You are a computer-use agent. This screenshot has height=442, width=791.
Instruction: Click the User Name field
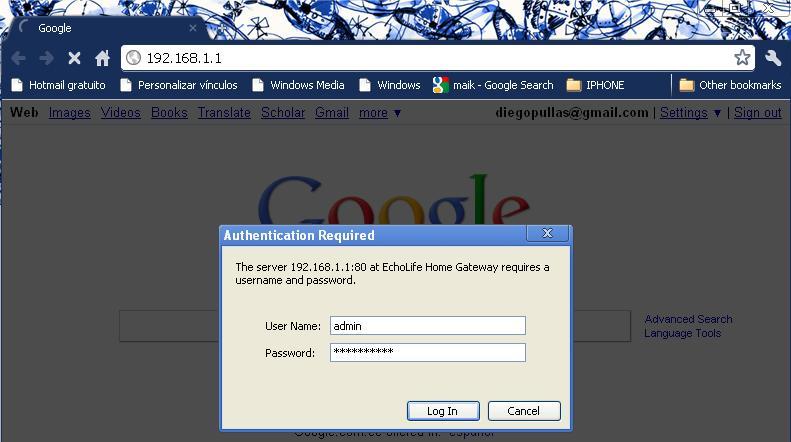(428, 325)
